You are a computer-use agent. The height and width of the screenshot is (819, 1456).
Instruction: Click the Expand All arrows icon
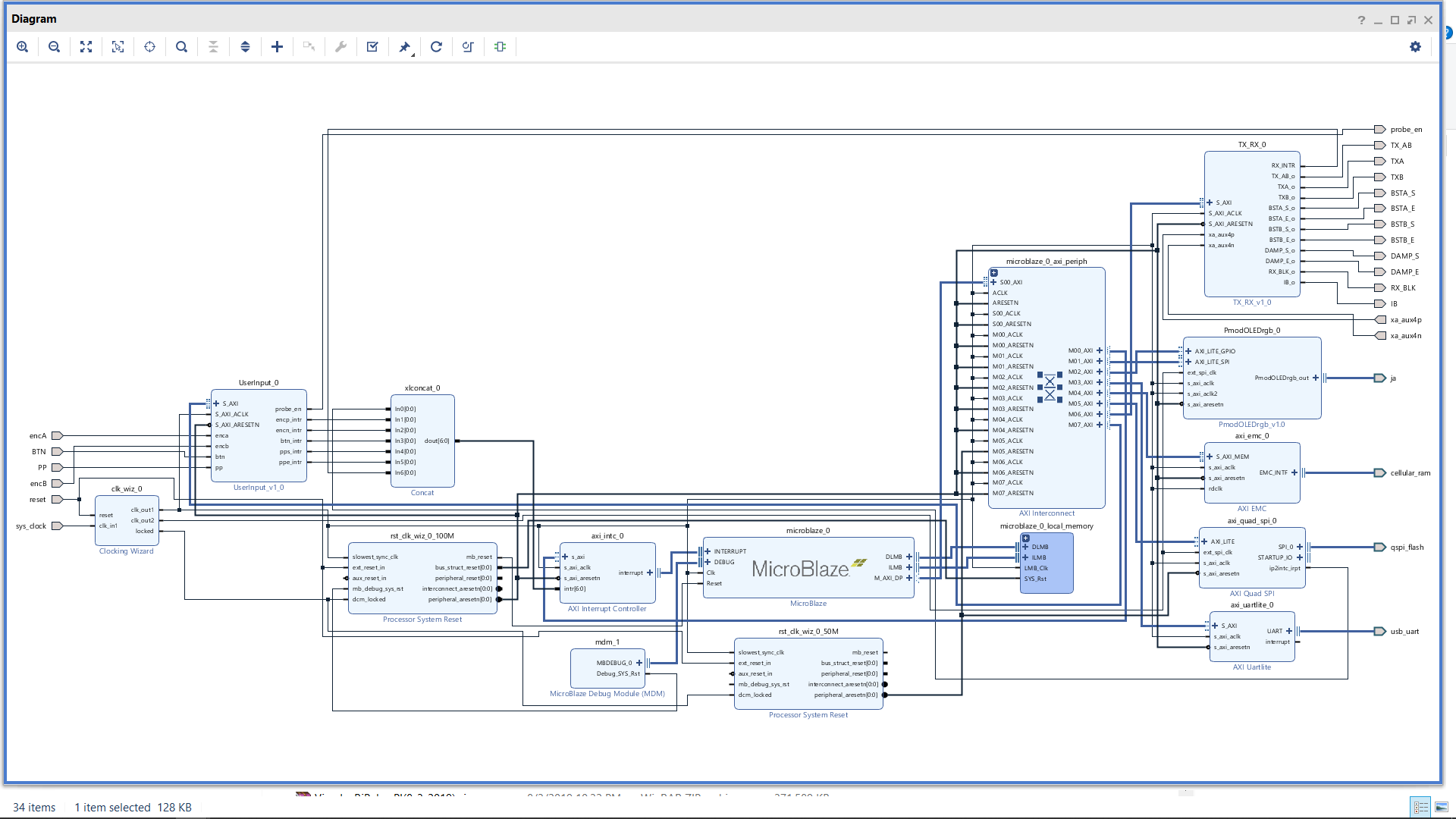tap(245, 47)
